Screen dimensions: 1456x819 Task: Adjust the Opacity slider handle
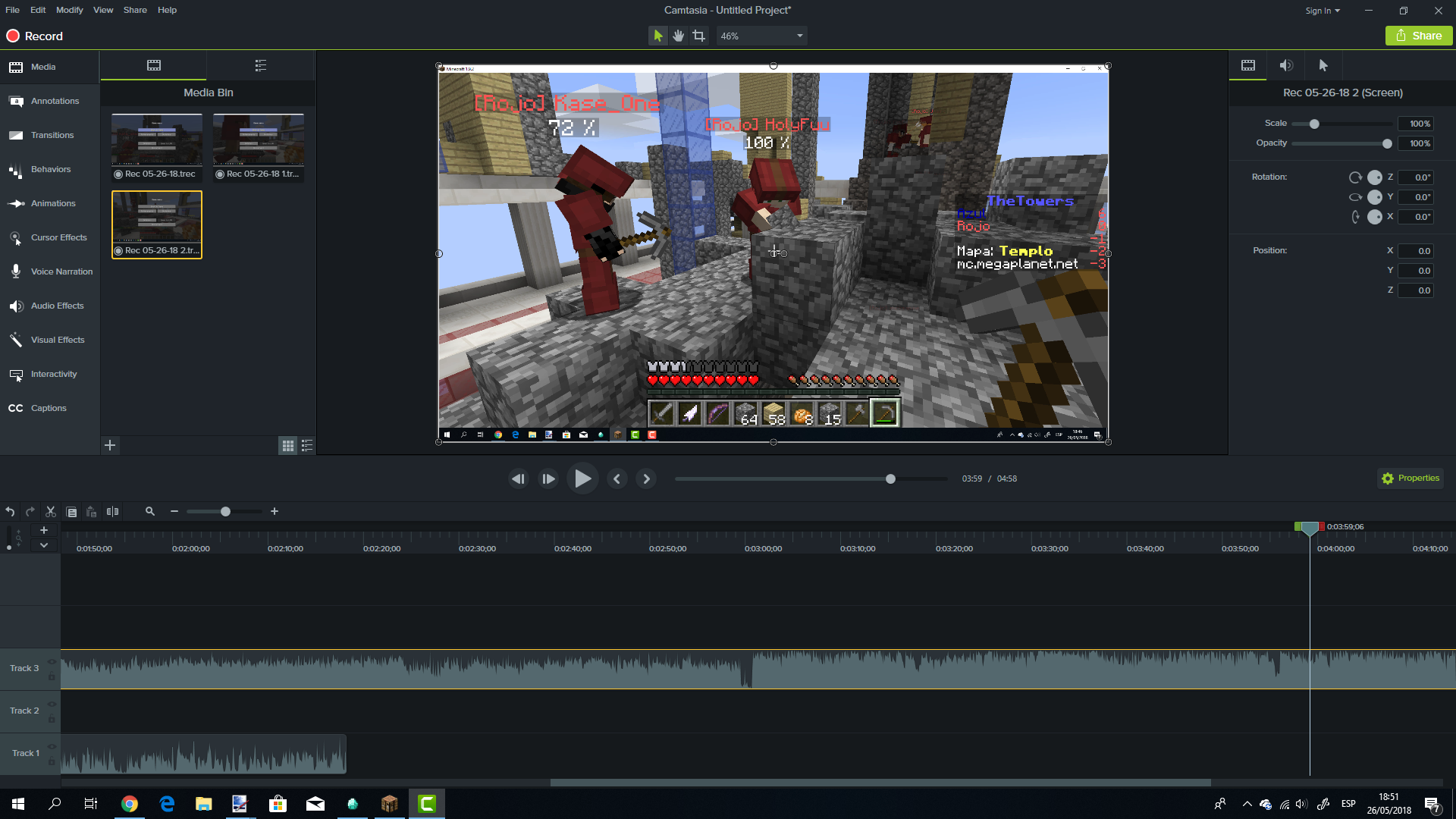tap(1387, 143)
